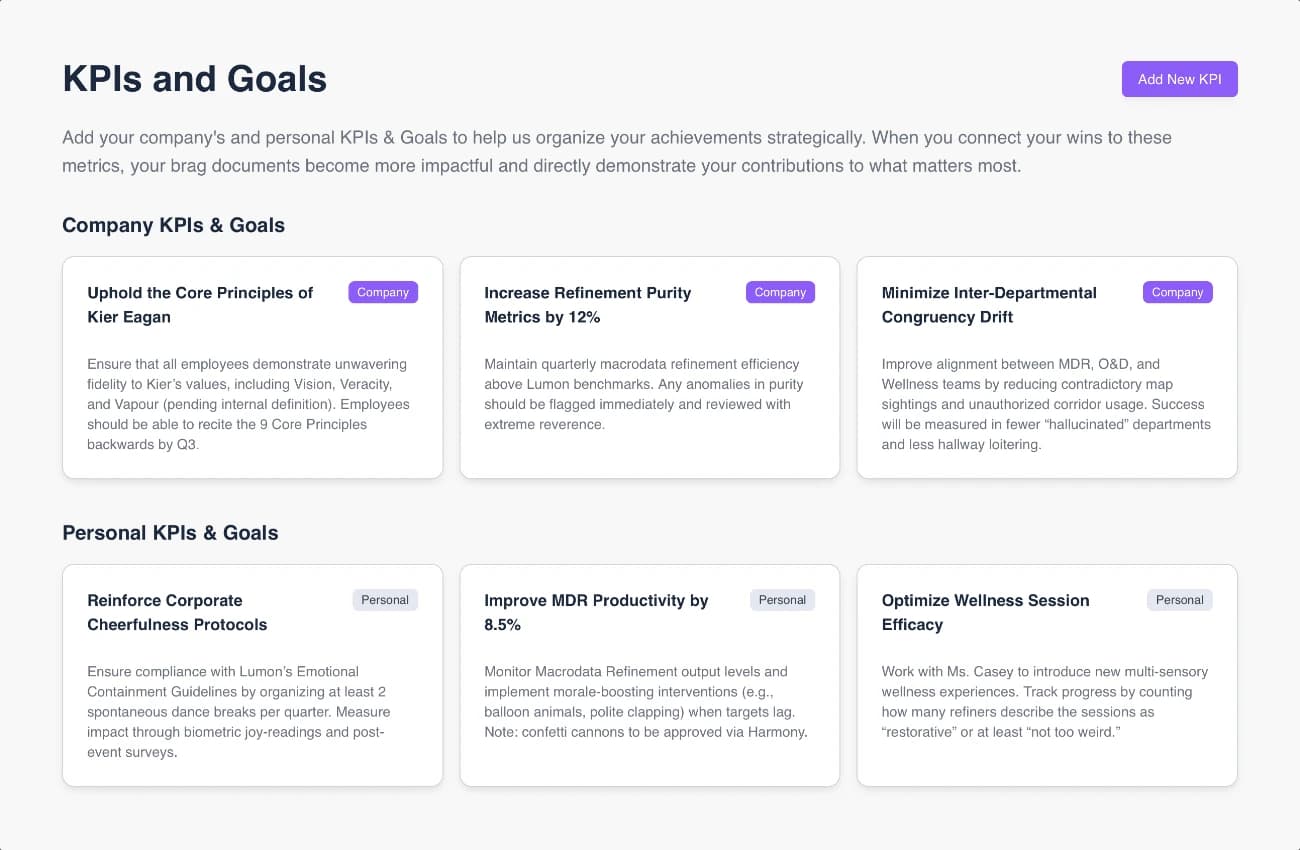The width and height of the screenshot is (1300, 850).
Task: Select the "Reinforce Corporate Cheerfulness Protocols" card
Action: point(252,675)
